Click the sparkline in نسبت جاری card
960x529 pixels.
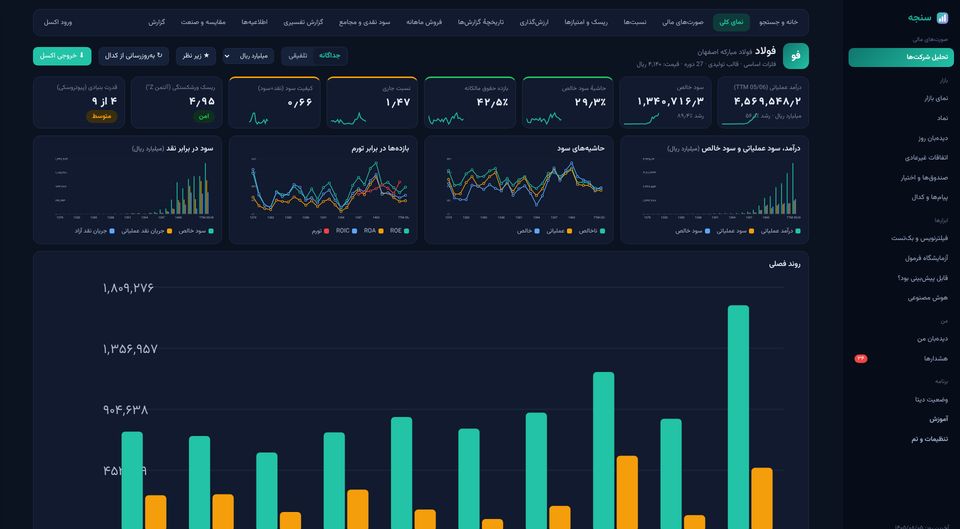pyautogui.click(x=348, y=118)
